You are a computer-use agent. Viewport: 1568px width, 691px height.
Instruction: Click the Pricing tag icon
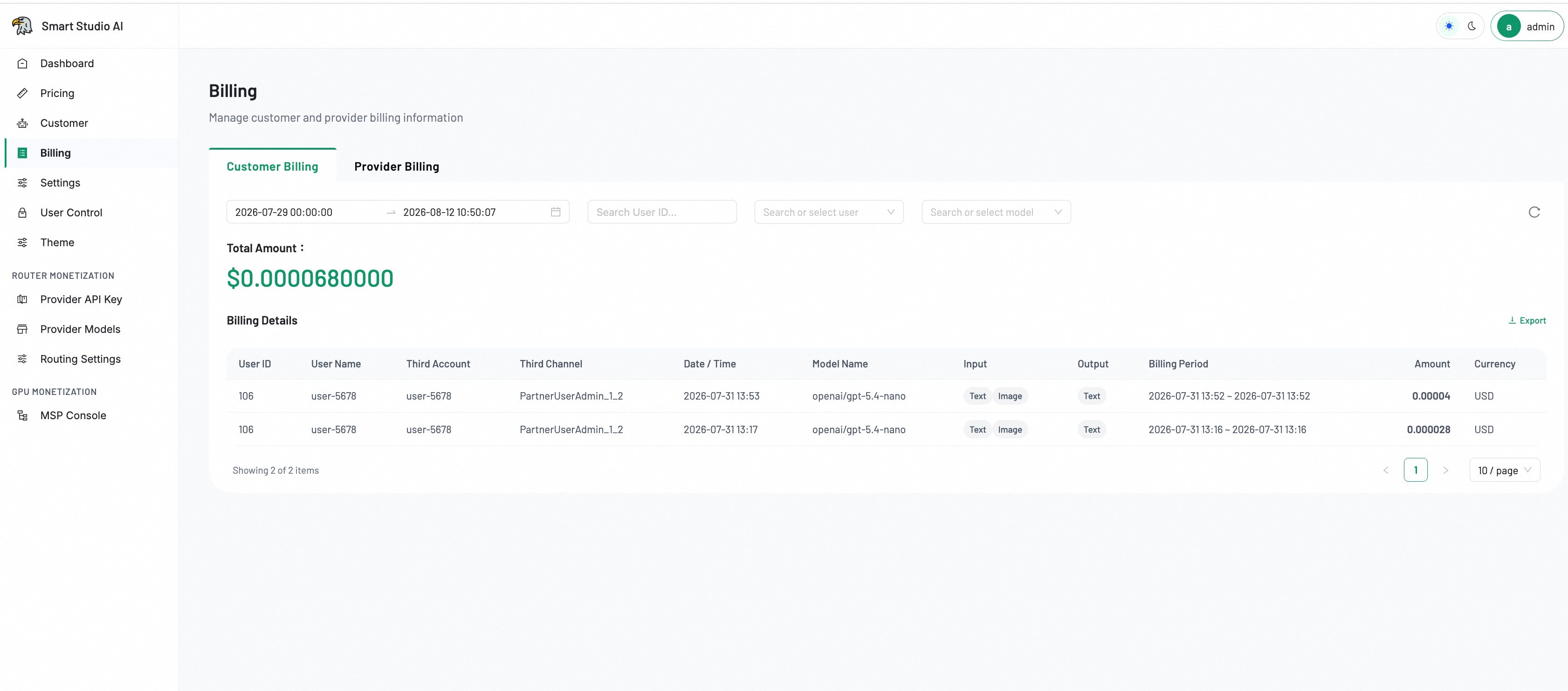point(22,93)
